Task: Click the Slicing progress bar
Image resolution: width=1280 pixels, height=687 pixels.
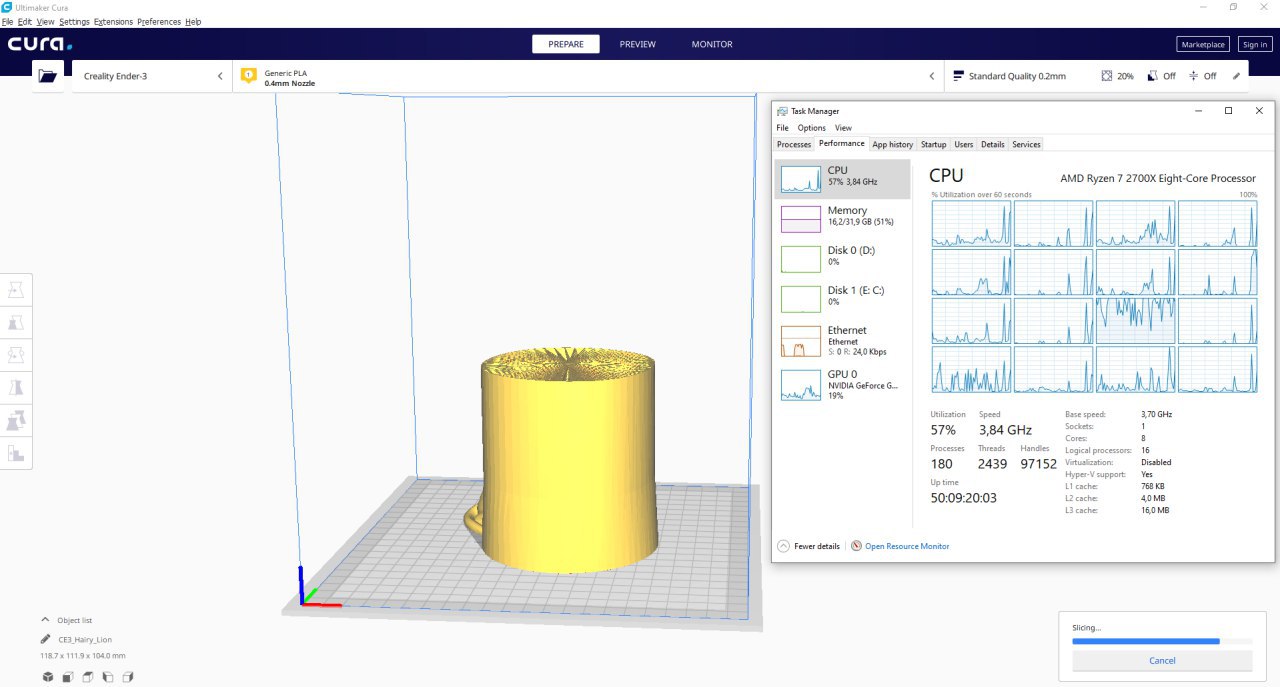Action: pos(1162,641)
